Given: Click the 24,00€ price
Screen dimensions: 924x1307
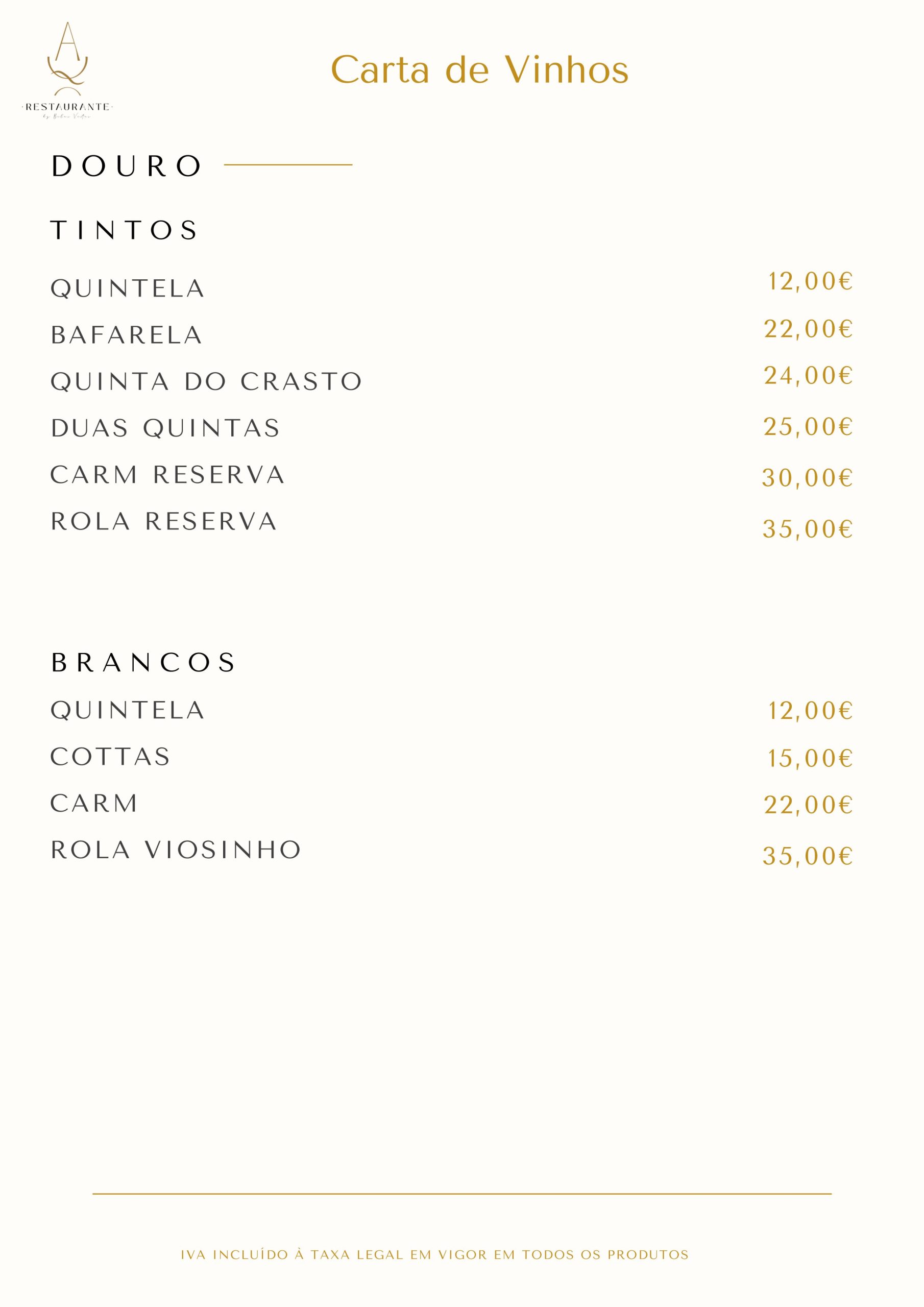Looking at the screenshot, I should pyautogui.click(x=809, y=376).
